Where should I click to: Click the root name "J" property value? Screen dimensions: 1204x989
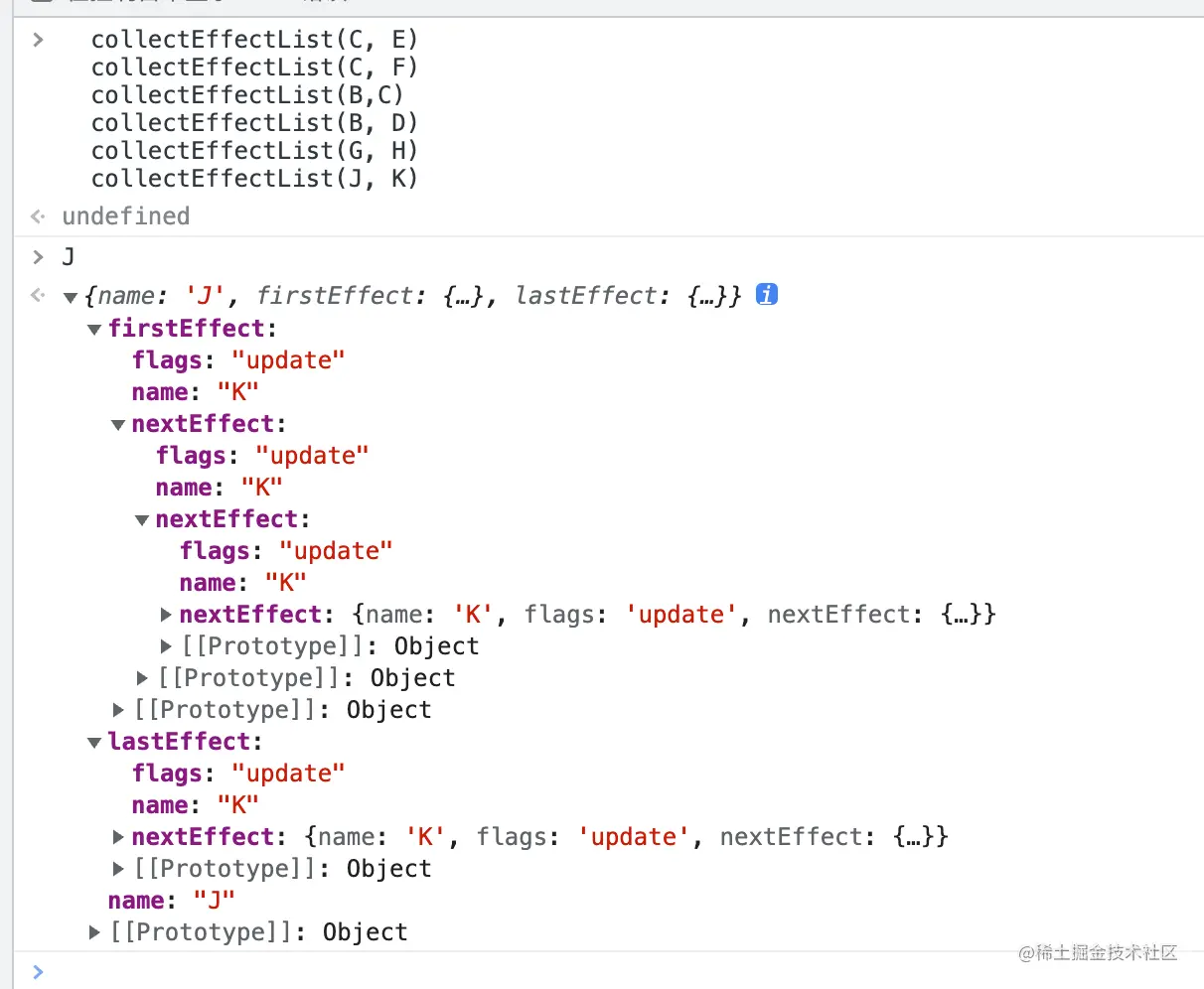point(214,901)
